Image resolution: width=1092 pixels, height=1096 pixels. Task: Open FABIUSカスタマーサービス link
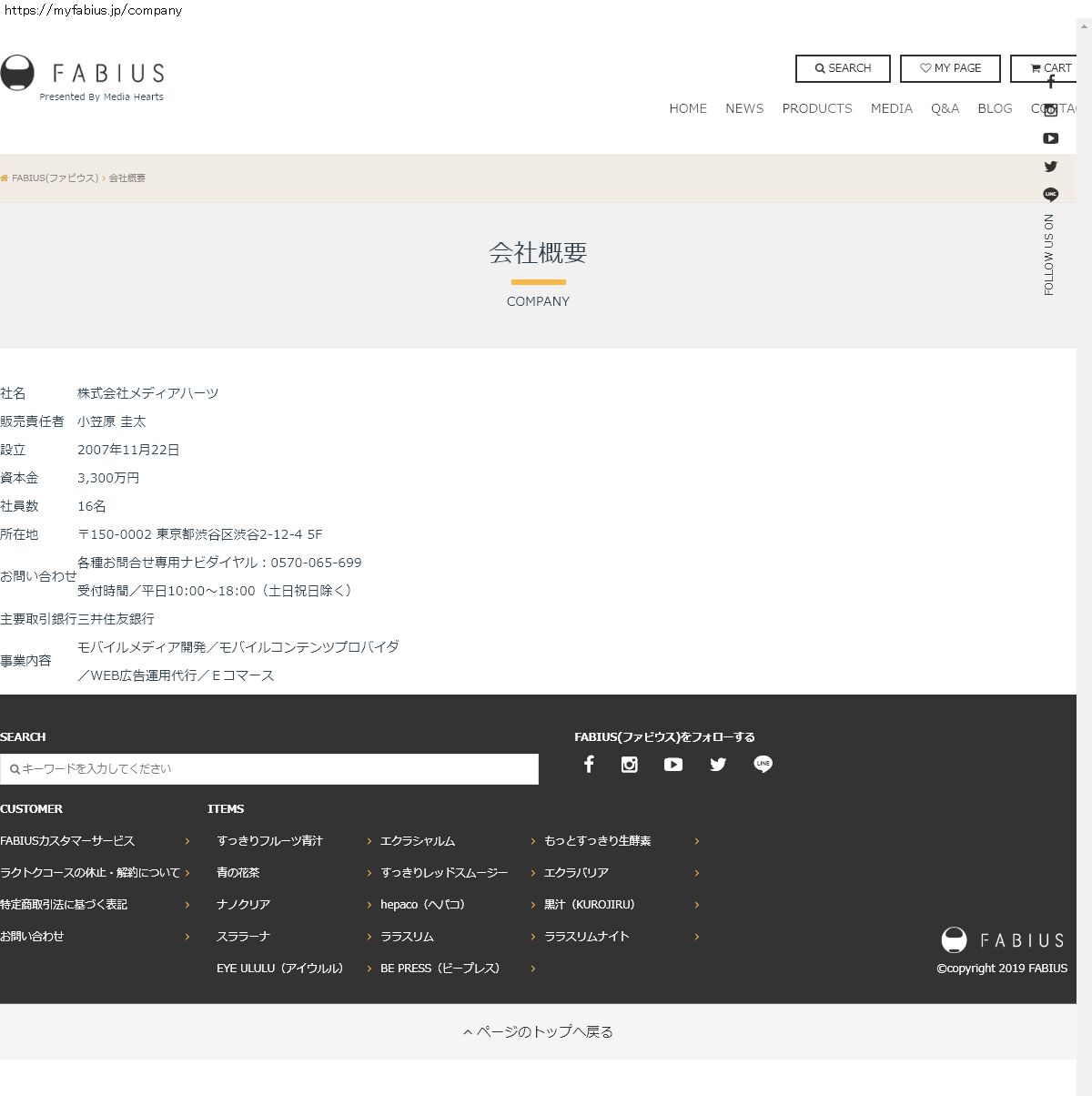[x=67, y=841]
